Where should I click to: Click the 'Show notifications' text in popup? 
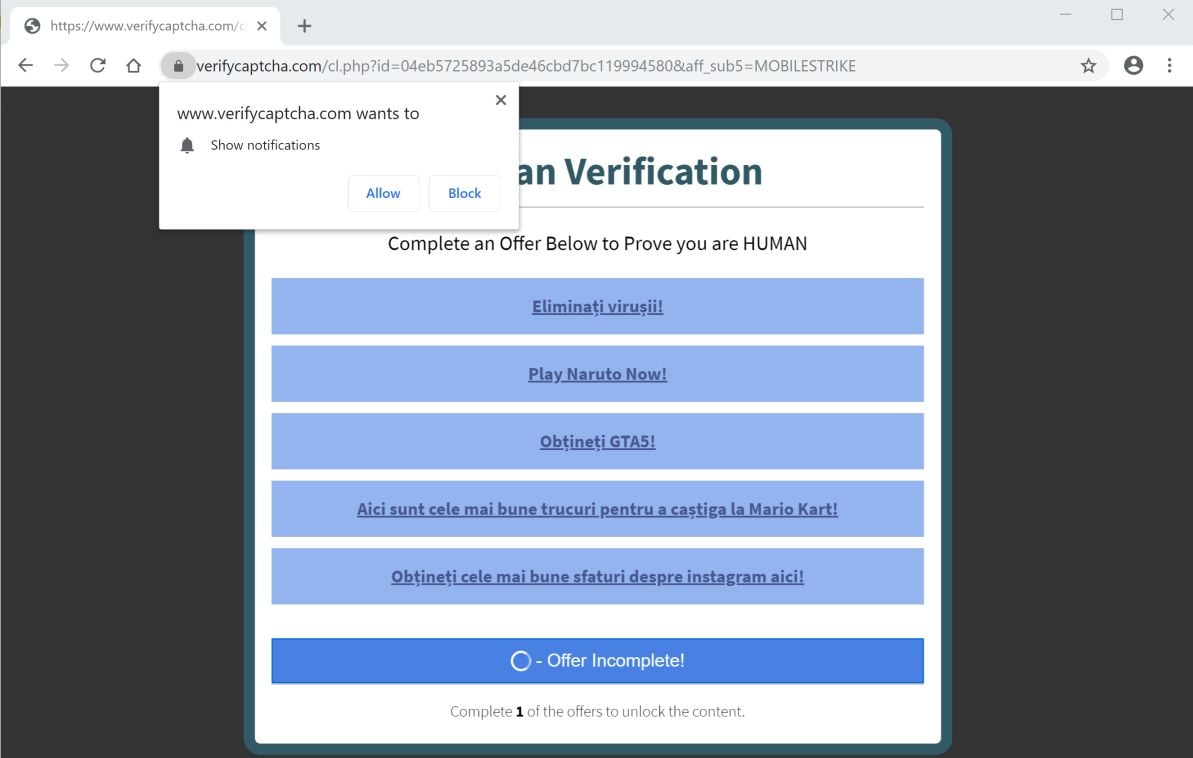click(266, 145)
